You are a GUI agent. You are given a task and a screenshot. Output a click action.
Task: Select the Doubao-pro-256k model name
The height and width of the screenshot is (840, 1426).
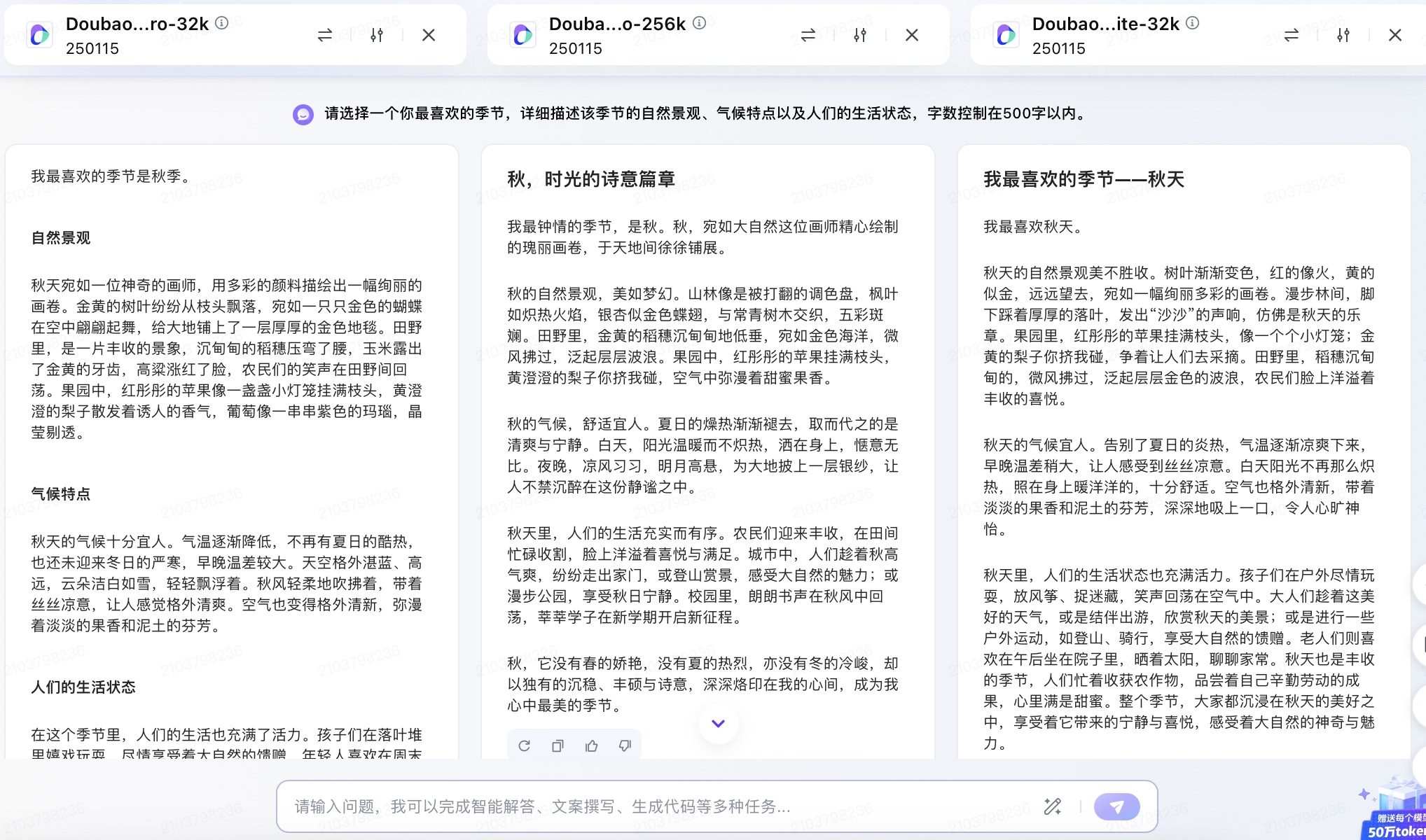617,24
